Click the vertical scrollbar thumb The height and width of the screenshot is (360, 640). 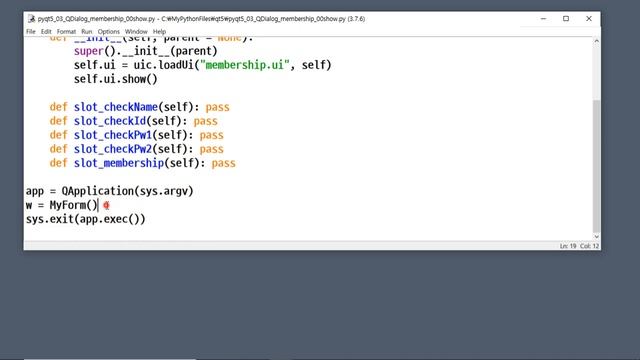(x=596, y=166)
